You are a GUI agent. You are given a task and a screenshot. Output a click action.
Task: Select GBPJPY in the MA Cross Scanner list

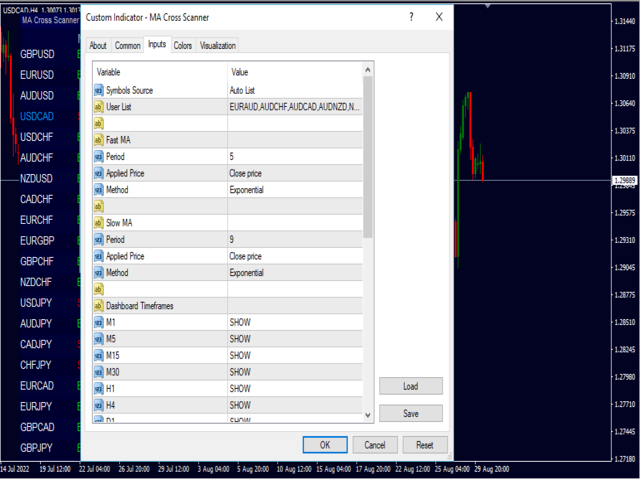[x=36, y=448]
